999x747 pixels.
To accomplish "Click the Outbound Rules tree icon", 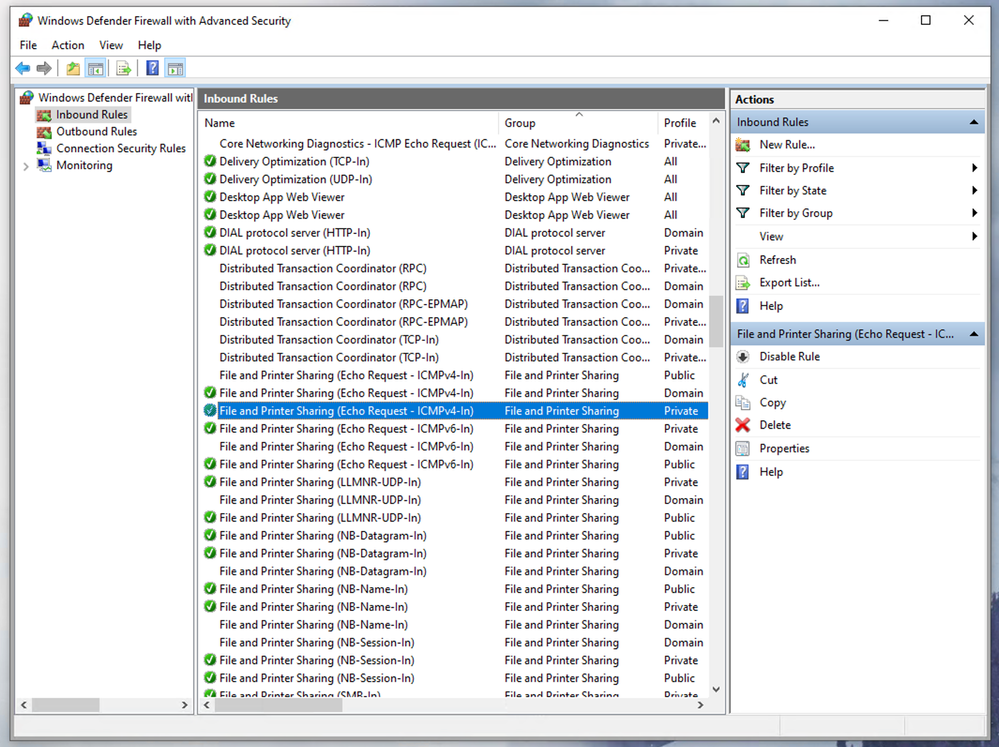I will (x=44, y=132).
